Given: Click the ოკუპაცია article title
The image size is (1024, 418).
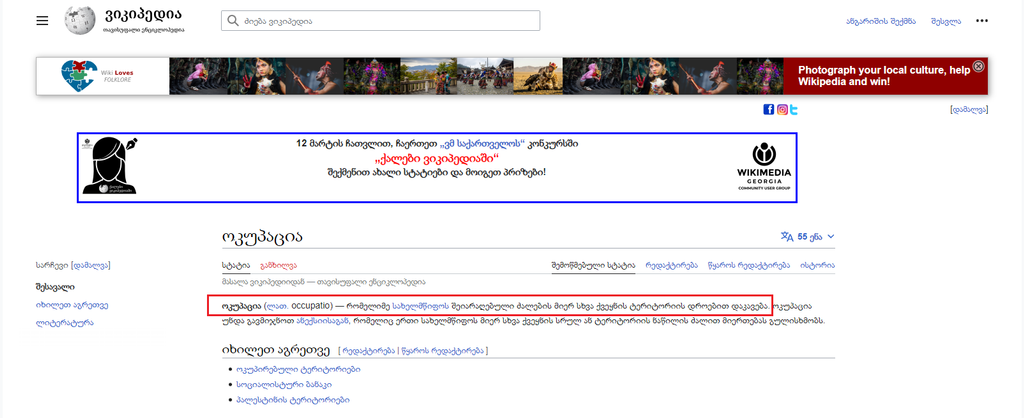Looking at the screenshot, I should pos(262,237).
